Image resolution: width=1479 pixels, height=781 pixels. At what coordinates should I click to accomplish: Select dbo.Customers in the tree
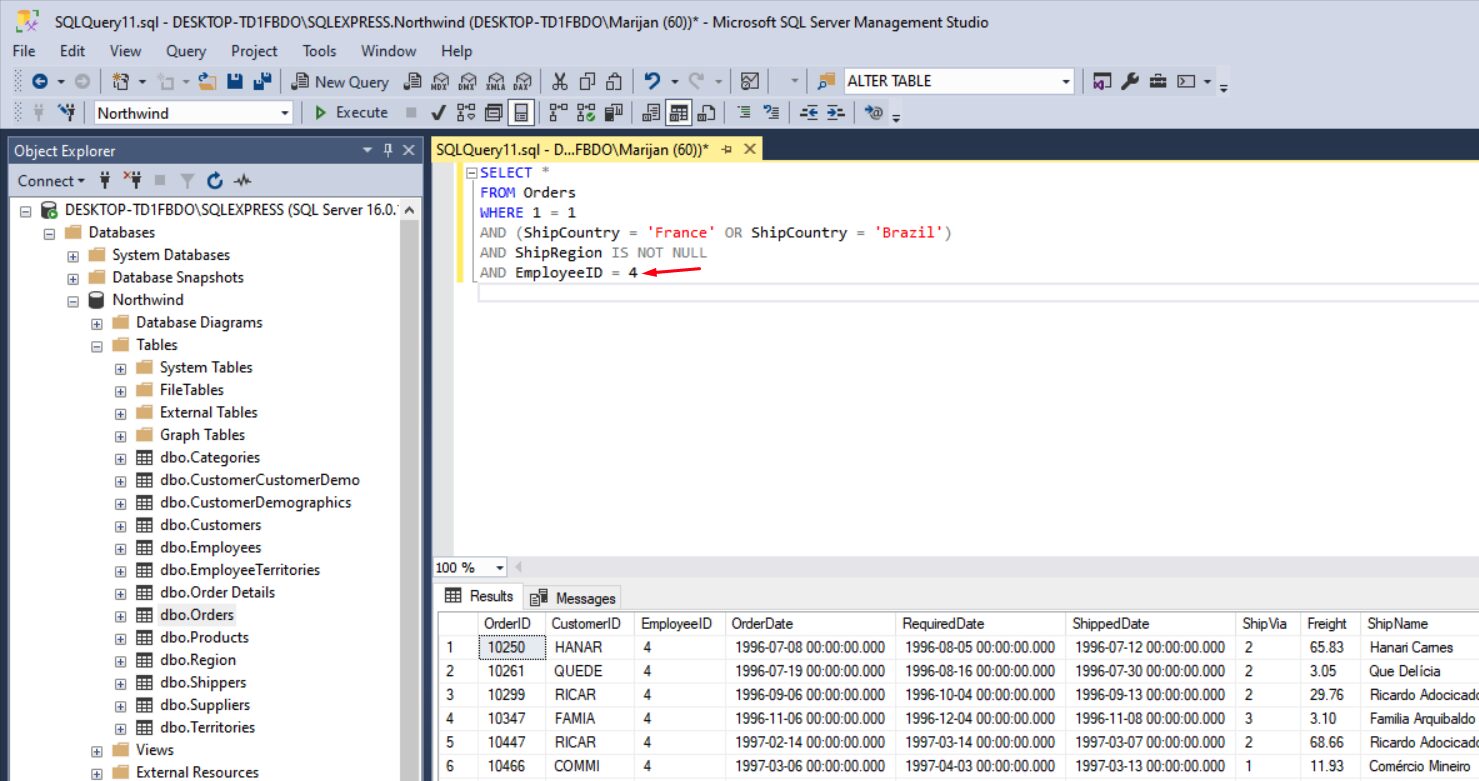210,525
